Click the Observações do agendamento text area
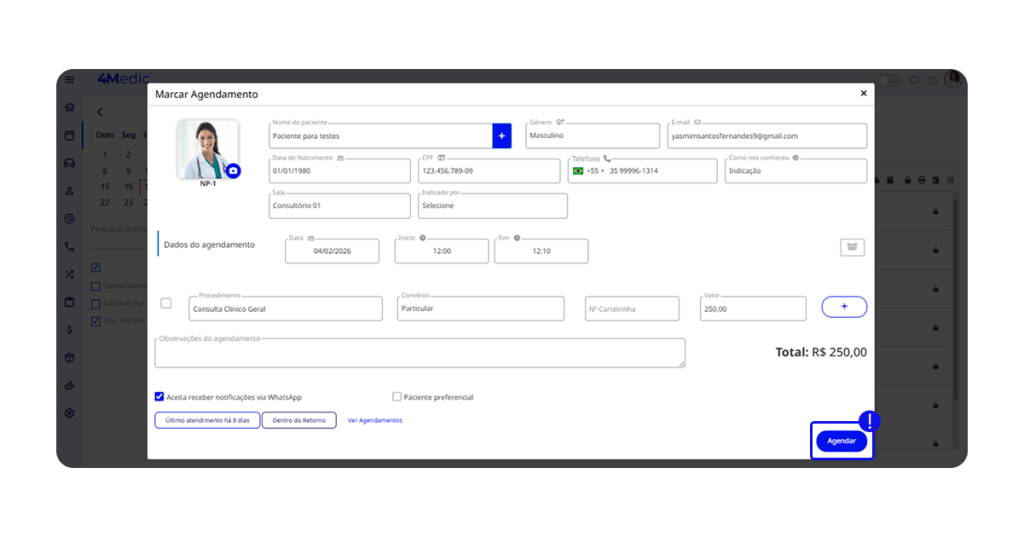 pos(420,353)
